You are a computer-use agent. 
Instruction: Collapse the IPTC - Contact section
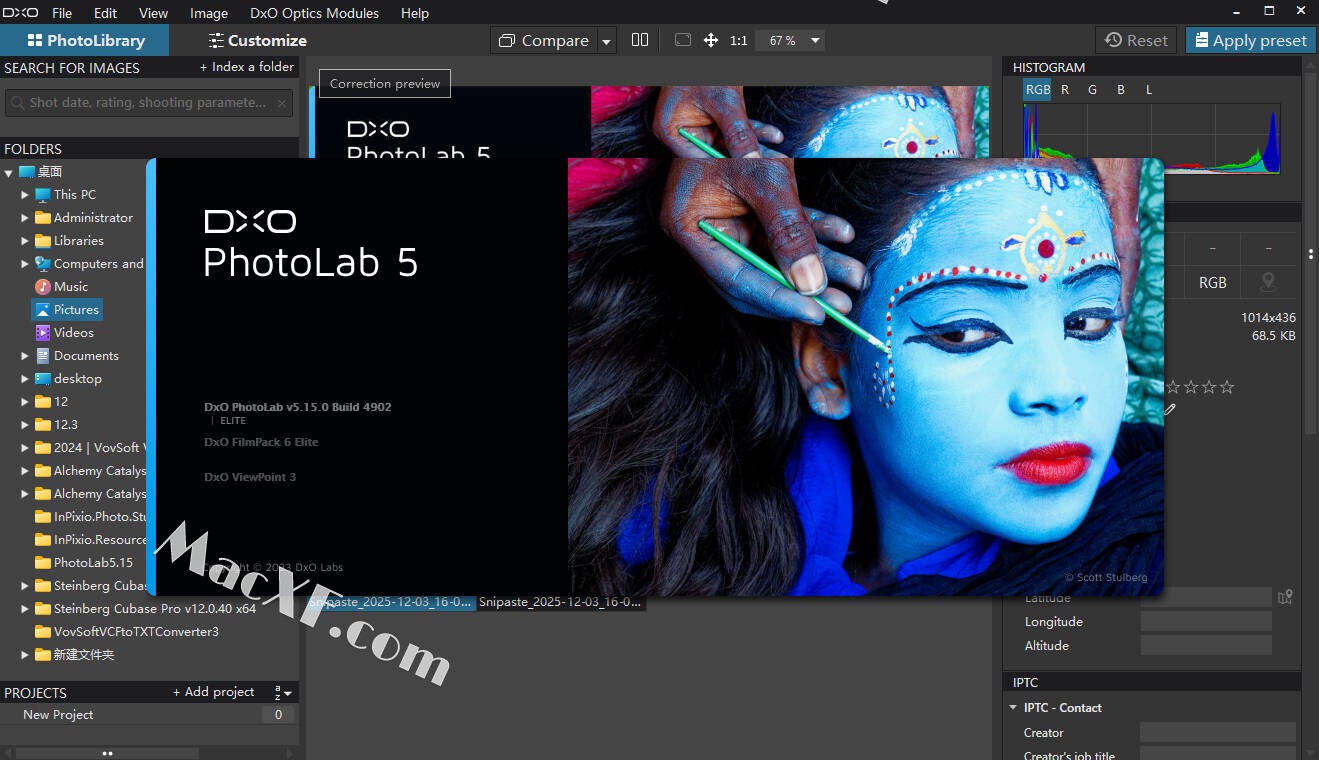[x=1012, y=708]
